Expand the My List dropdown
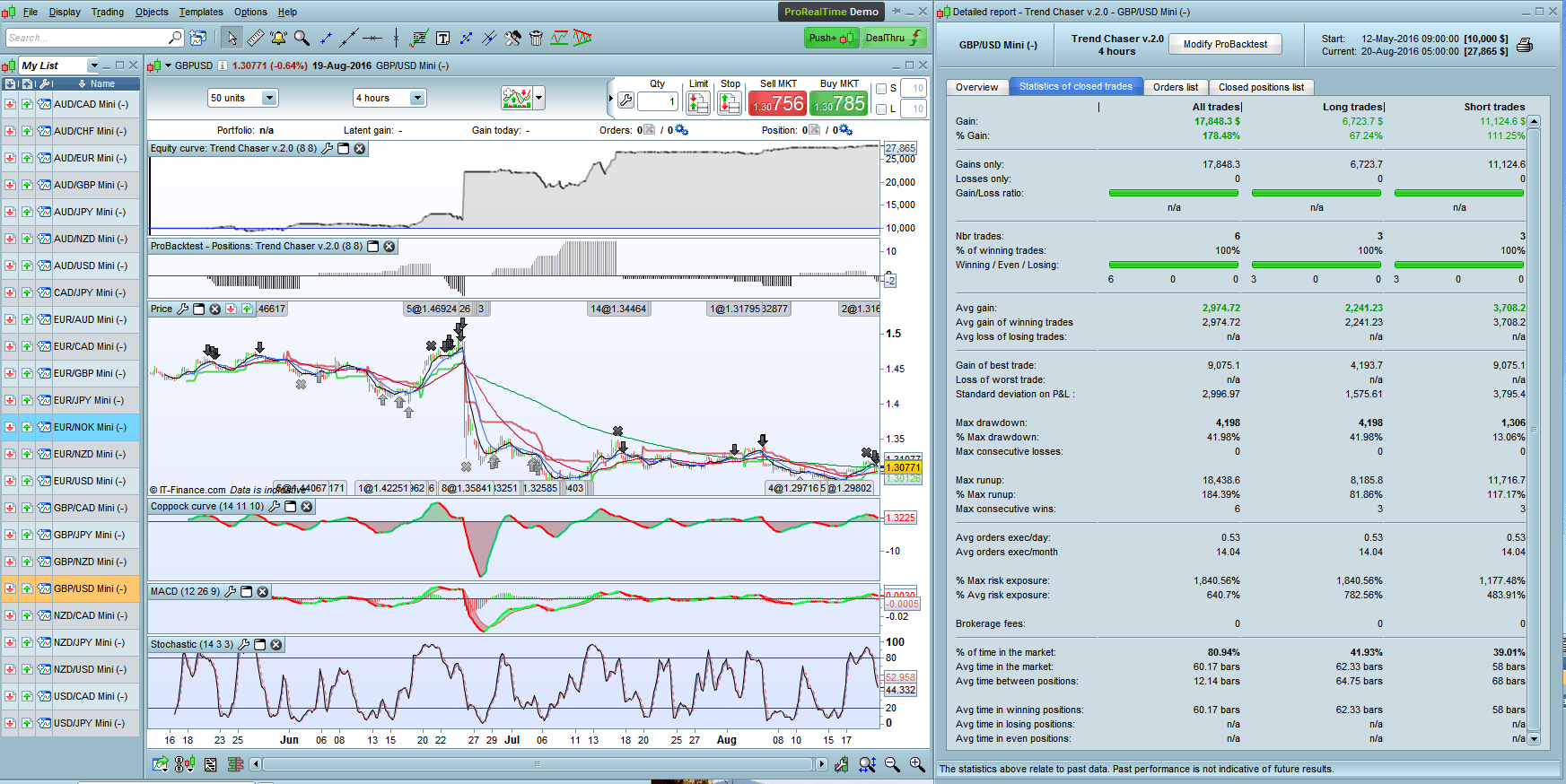This screenshot has height=784, width=1566. point(93,65)
